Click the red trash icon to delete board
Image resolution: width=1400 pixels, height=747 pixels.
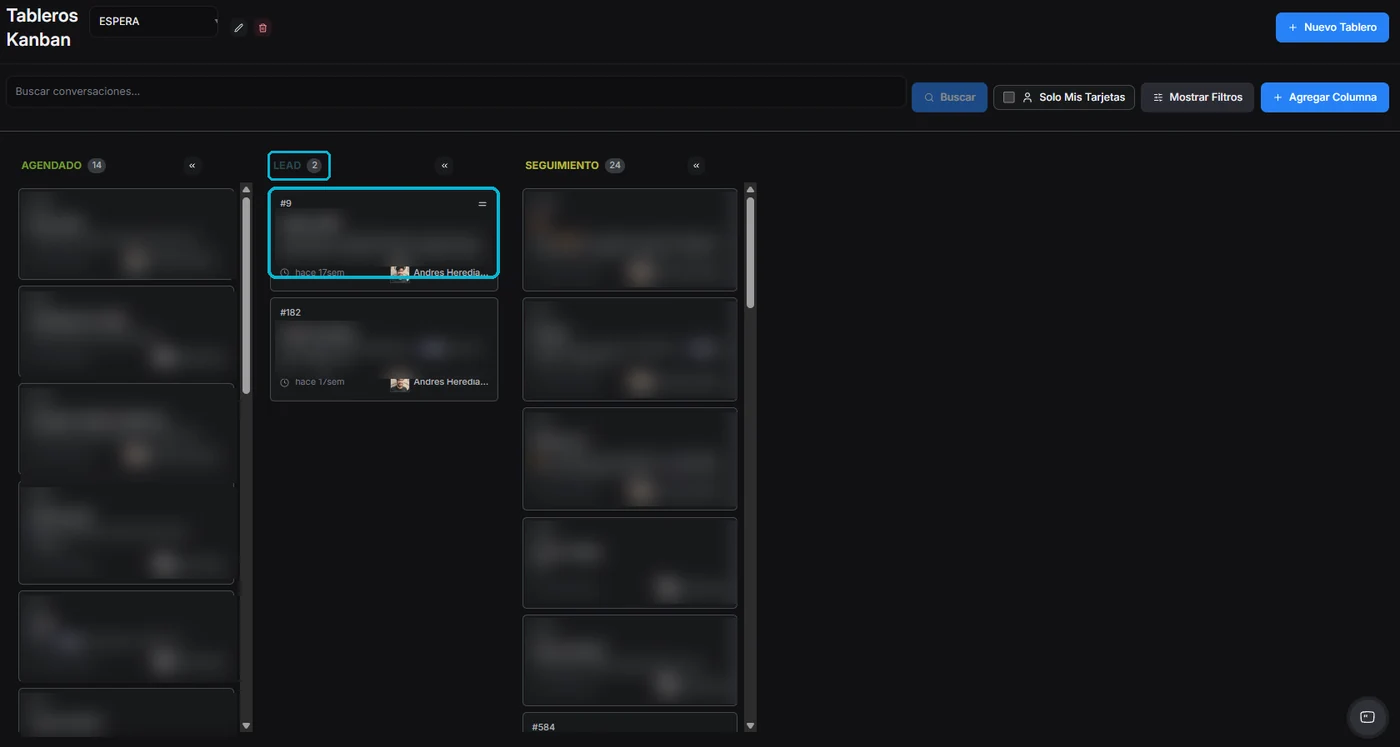[263, 28]
